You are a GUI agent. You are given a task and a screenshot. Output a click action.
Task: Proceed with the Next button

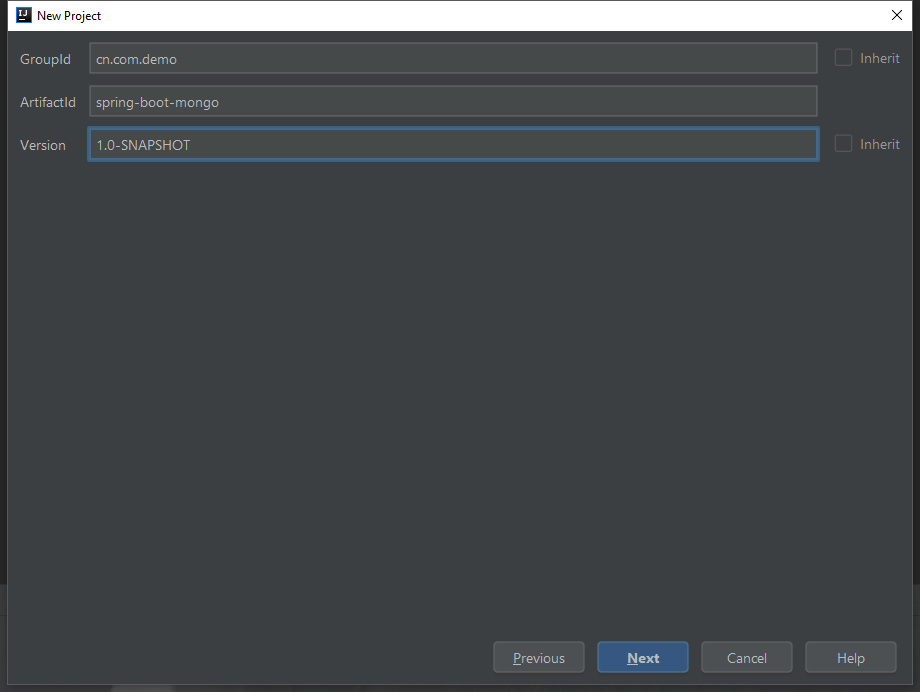pos(642,657)
